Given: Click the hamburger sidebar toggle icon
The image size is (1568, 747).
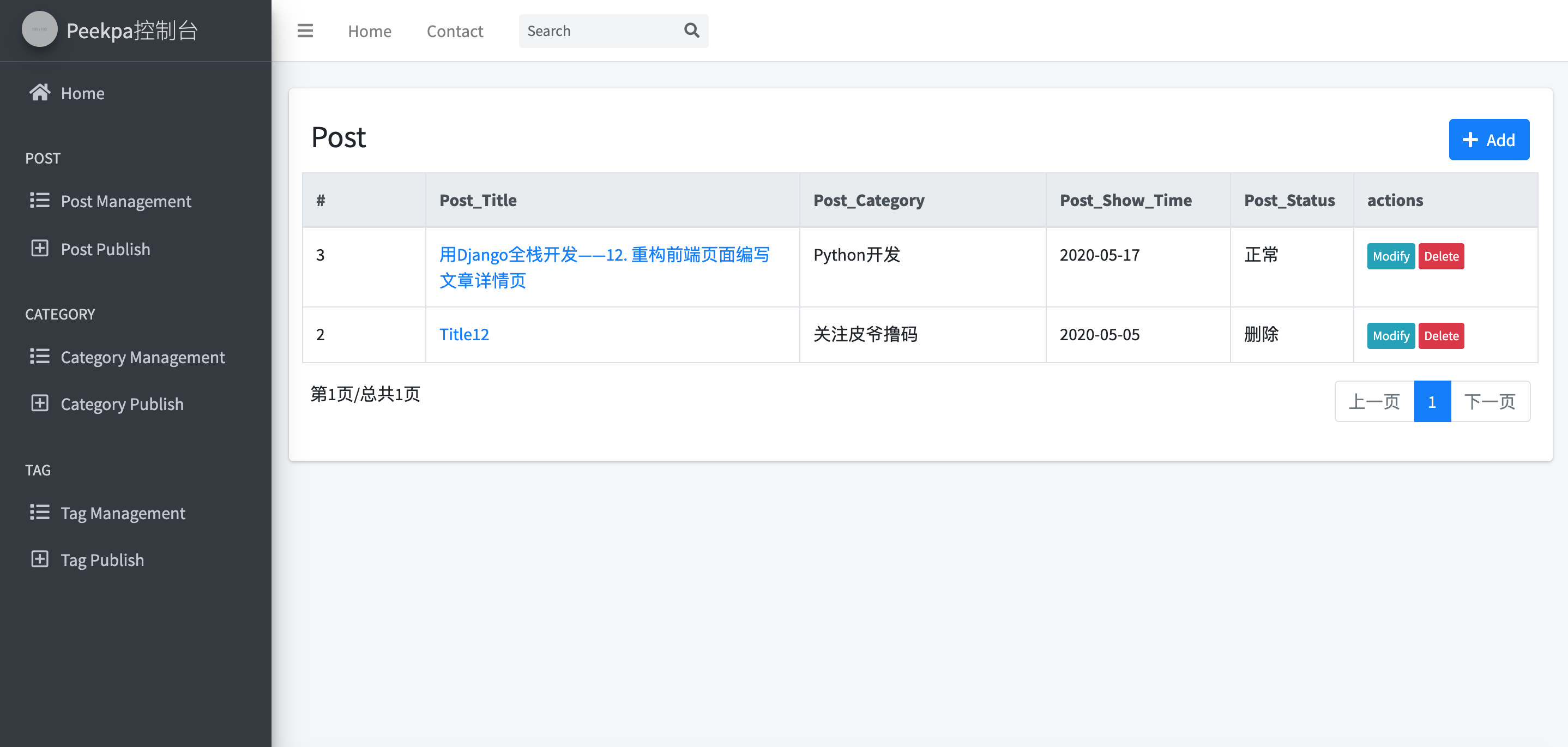Looking at the screenshot, I should pyautogui.click(x=305, y=31).
